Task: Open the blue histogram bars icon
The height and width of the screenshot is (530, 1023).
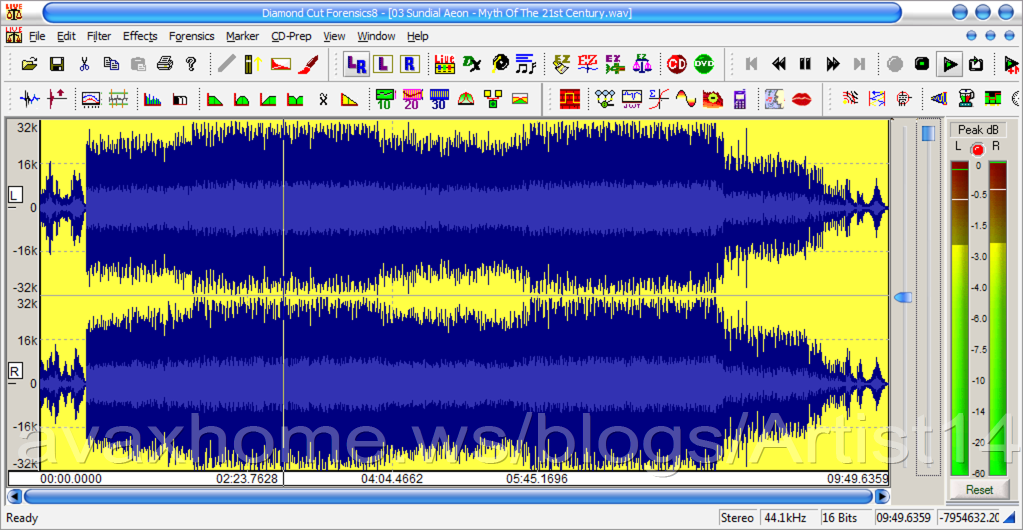Action: click(152, 99)
